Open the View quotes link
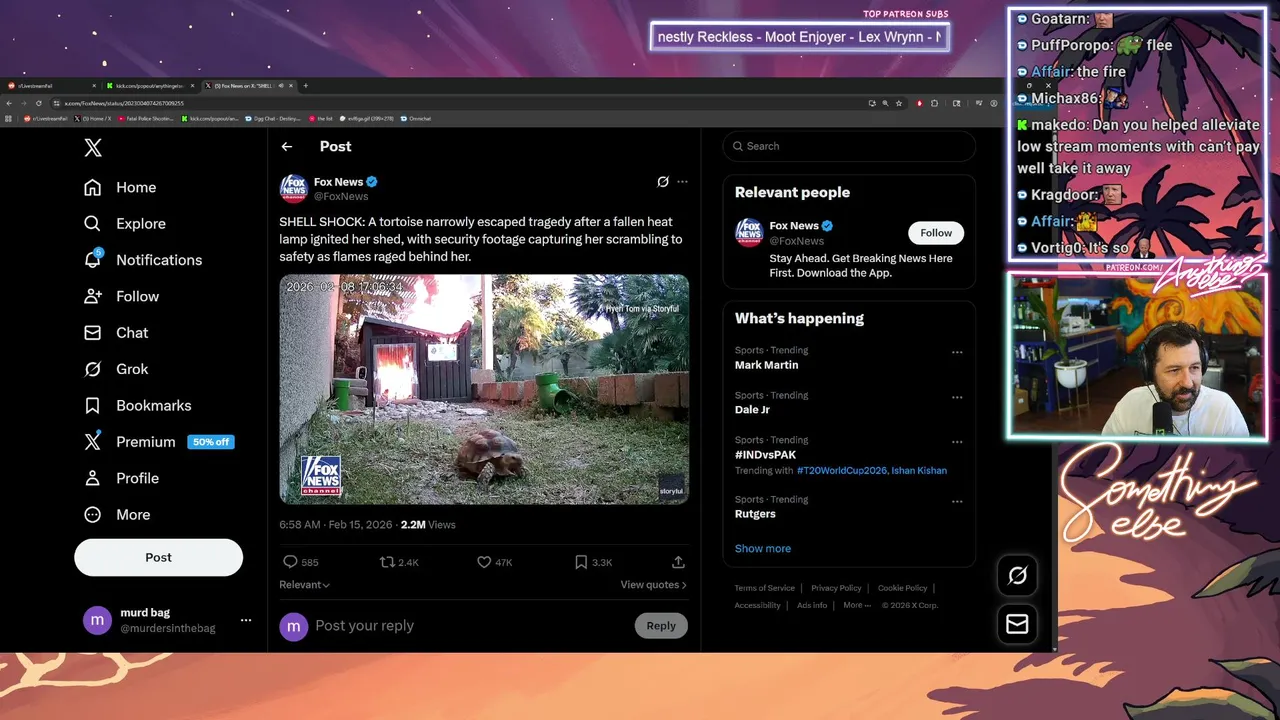The width and height of the screenshot is (1280, 720). pyautogui.click(x=654, y=585)
